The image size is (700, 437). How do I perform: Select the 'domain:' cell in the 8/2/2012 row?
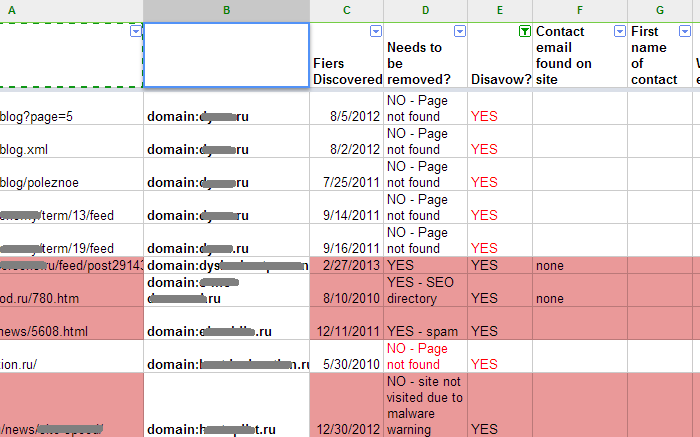pos(226,141)
